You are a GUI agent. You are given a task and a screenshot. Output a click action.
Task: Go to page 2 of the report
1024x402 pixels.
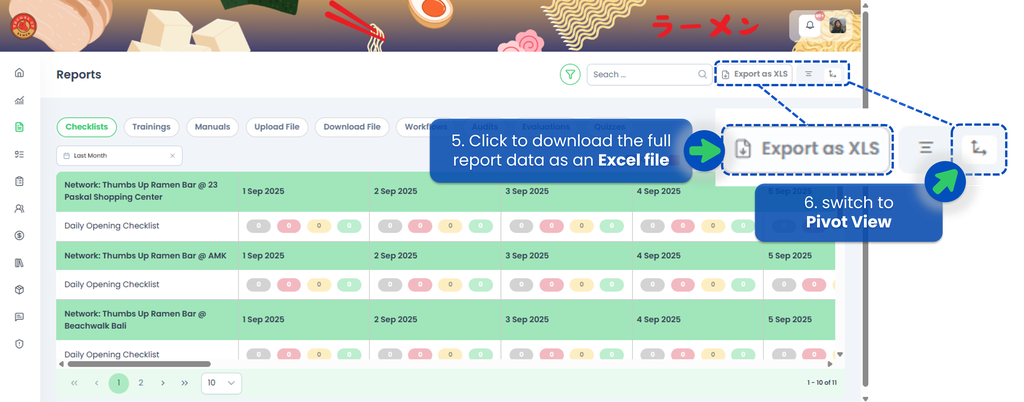[141, 383]
